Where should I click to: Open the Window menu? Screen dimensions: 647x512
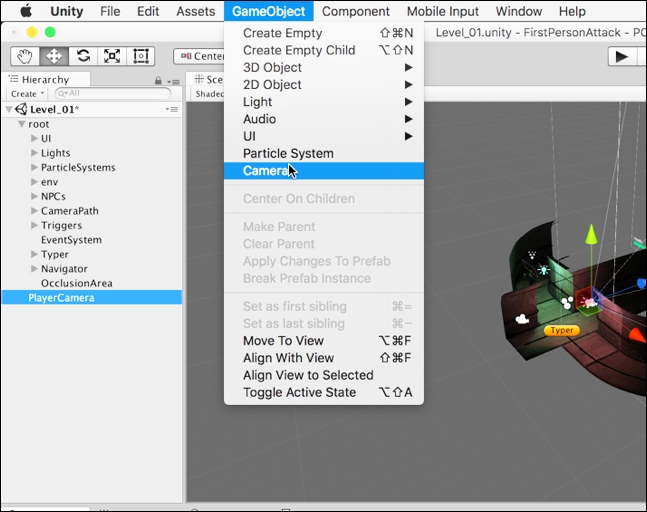click(x=519, y=11)
